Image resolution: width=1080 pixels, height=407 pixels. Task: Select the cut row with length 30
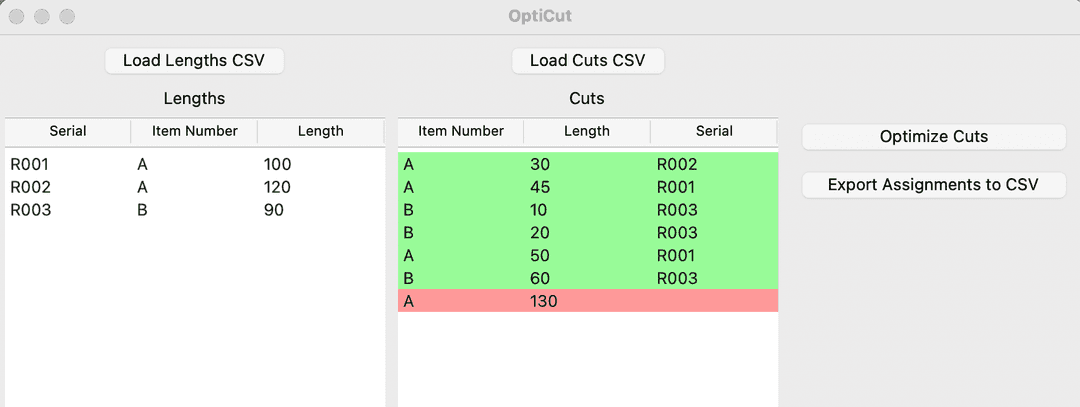(587, 164)
